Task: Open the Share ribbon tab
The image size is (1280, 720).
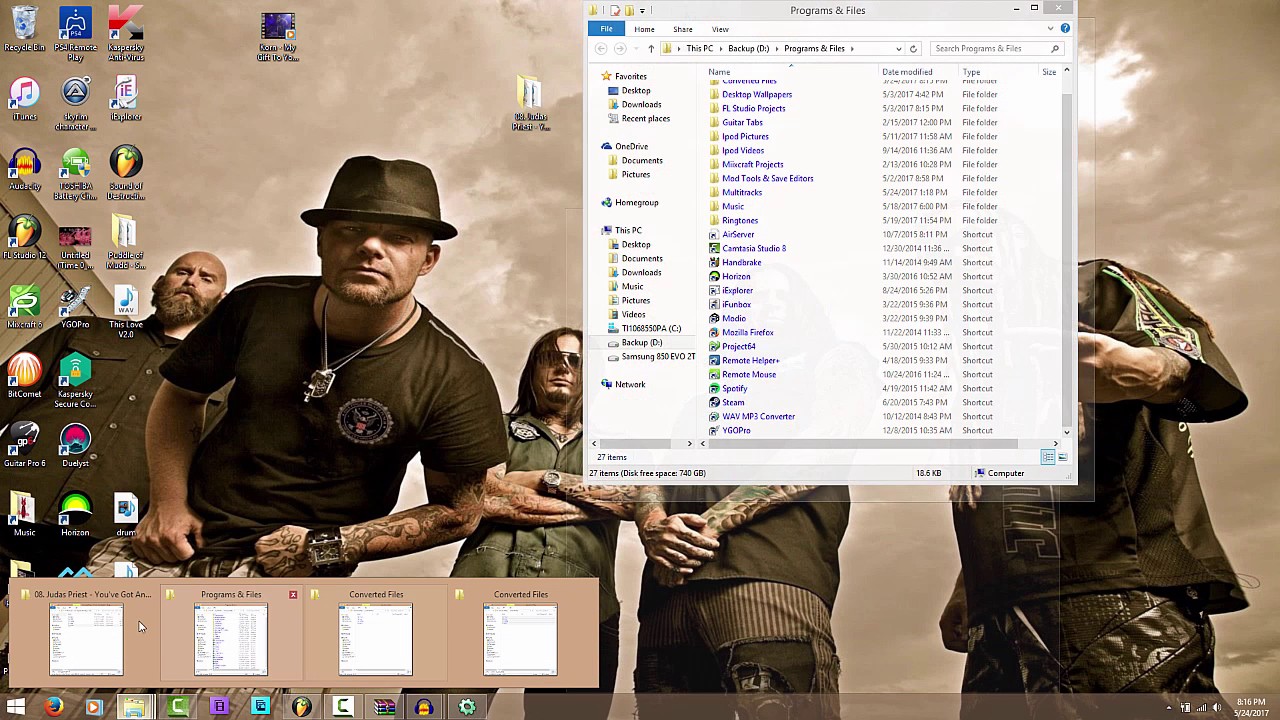Action: [x=683, y=29]
